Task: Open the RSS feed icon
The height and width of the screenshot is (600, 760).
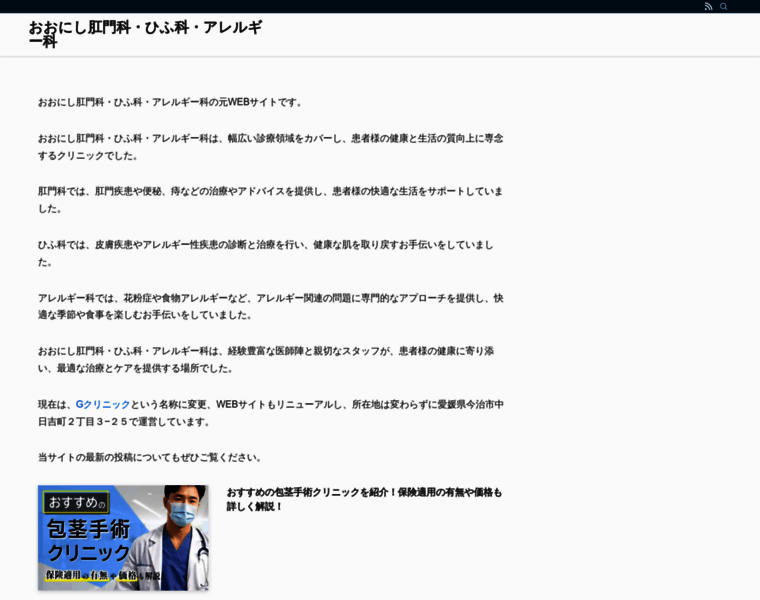Action: point(708,6)
